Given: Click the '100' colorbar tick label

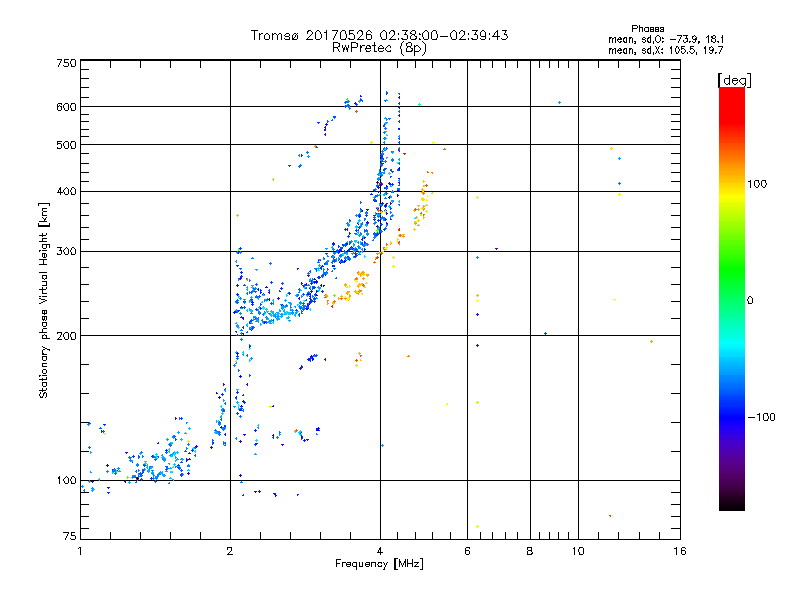Looking at the screenshot, I should tap(757, 184).
